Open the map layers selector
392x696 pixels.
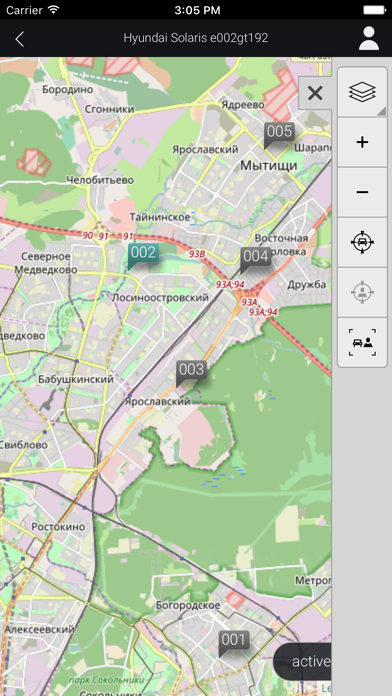[x=362, y=92]
